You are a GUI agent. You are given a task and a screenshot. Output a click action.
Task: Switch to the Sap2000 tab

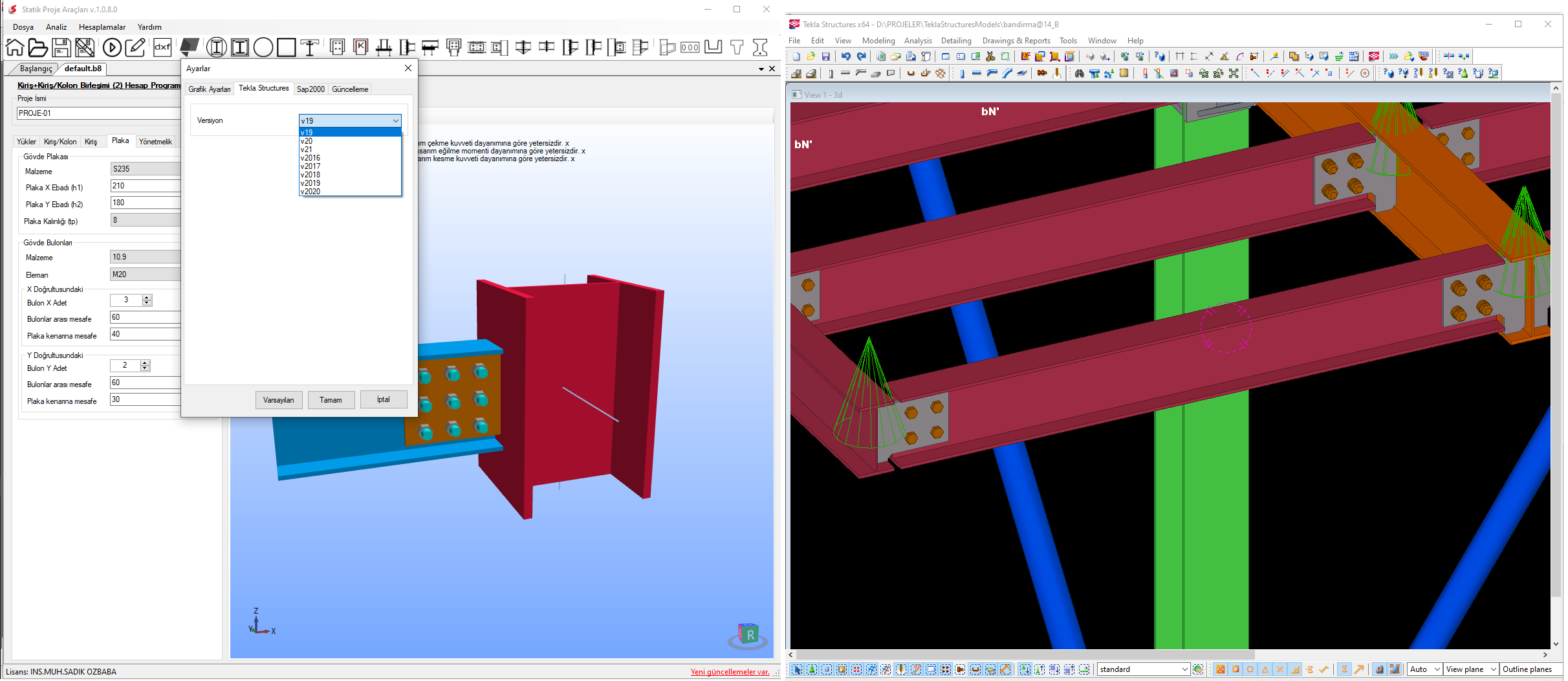pyautogui.click(x=310, y=89)
